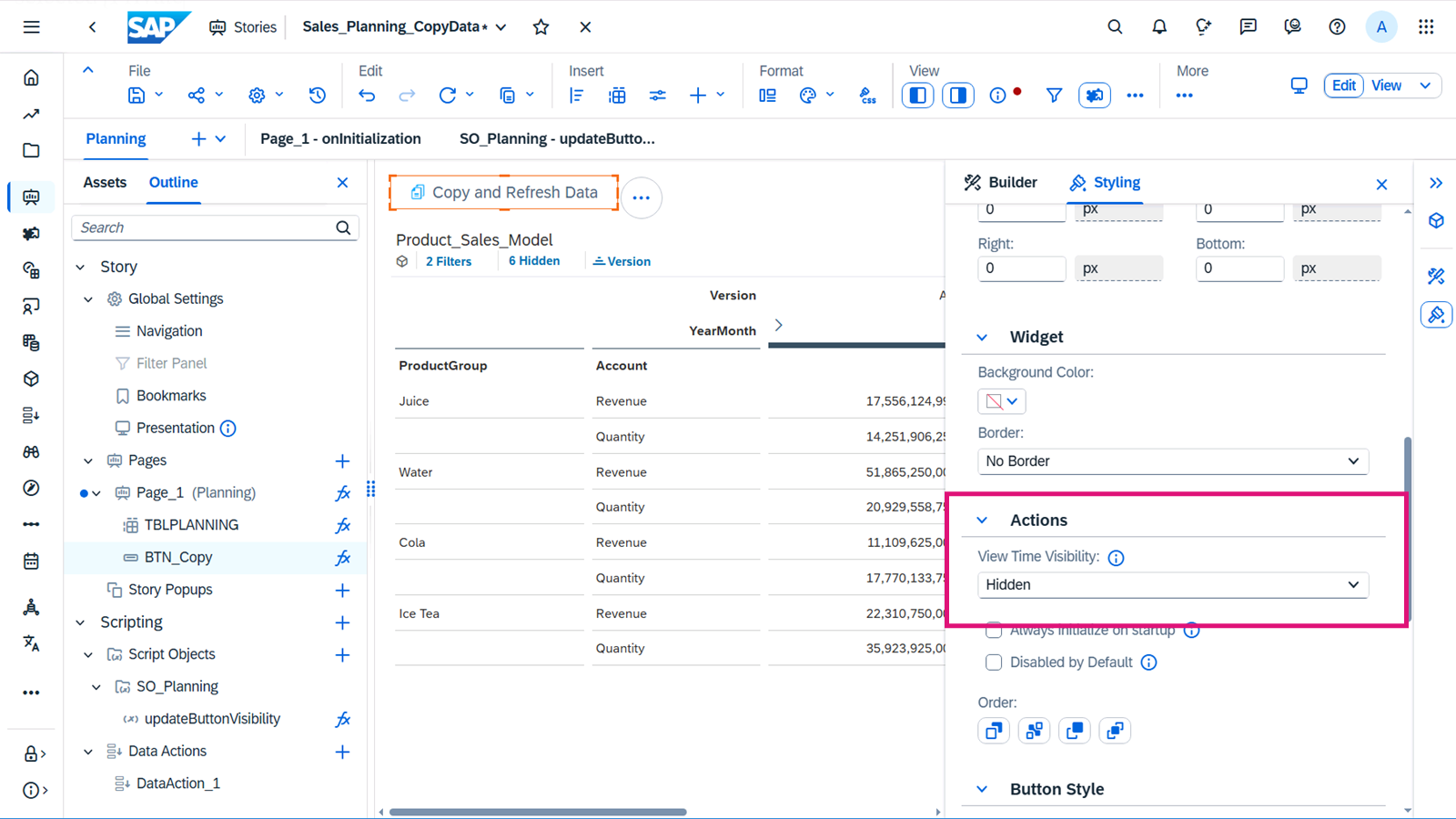Open the SAP product switcher grid icon
The height and width of the screenshot is (819, 1456).
pos(1426,27)
